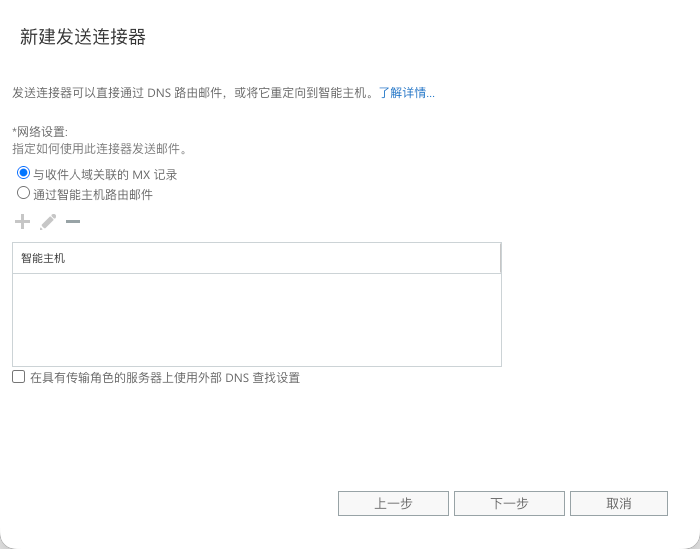The image size is (700, 549).
Task: Proceed with the 下一步 button
Action: click(x=509, y=503)
